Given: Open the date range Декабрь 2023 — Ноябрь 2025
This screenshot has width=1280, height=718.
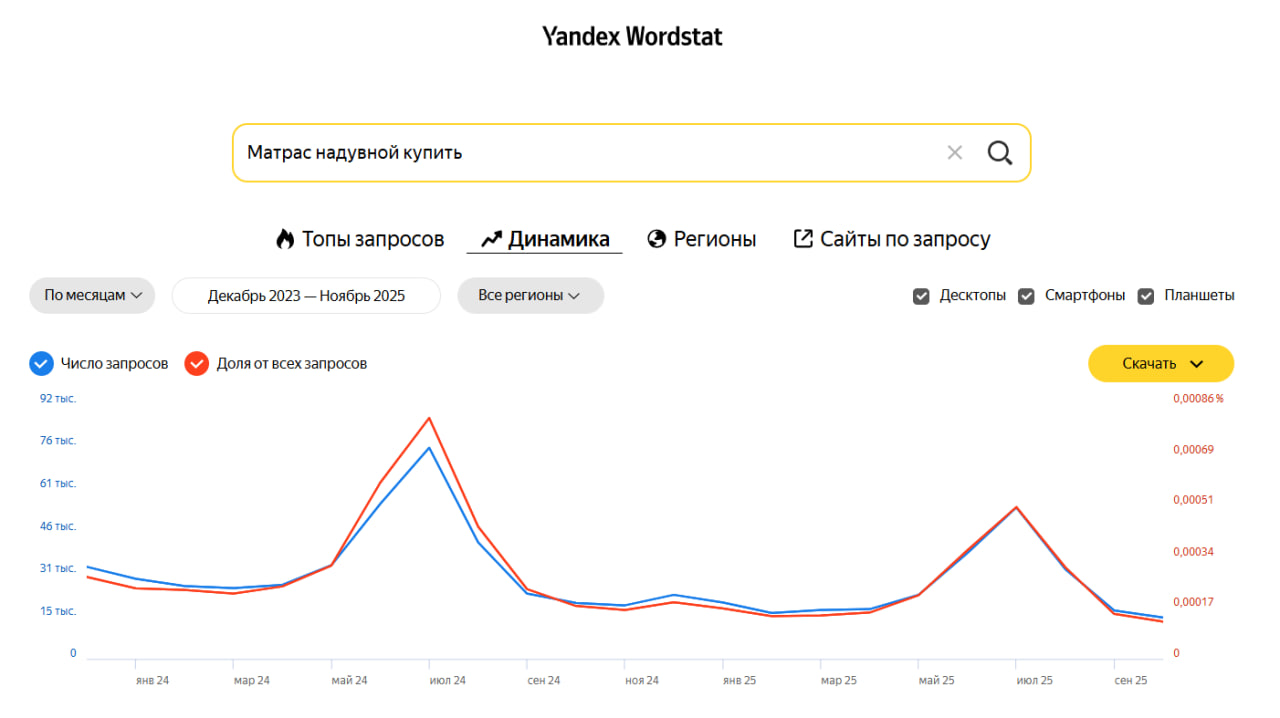Looking at the screenshot, I should 306,296.
